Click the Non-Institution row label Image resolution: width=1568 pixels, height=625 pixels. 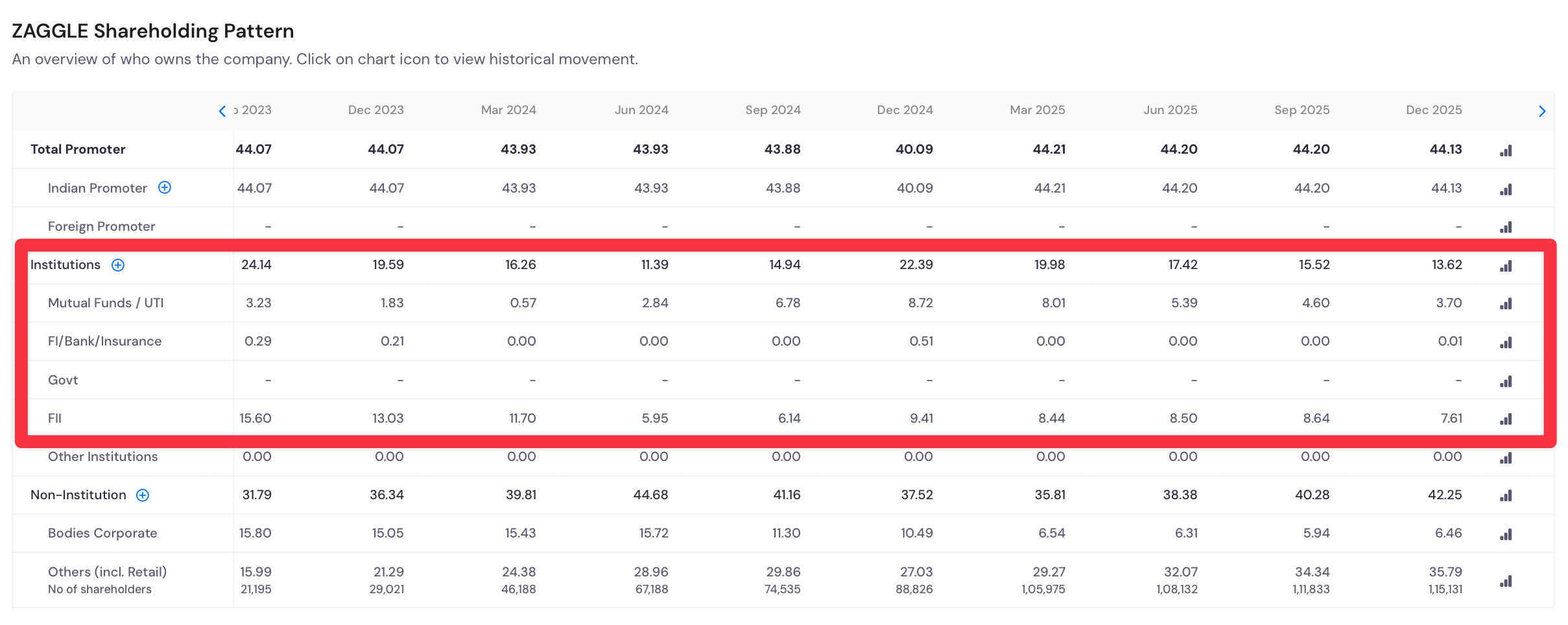[x=78, y=495]
